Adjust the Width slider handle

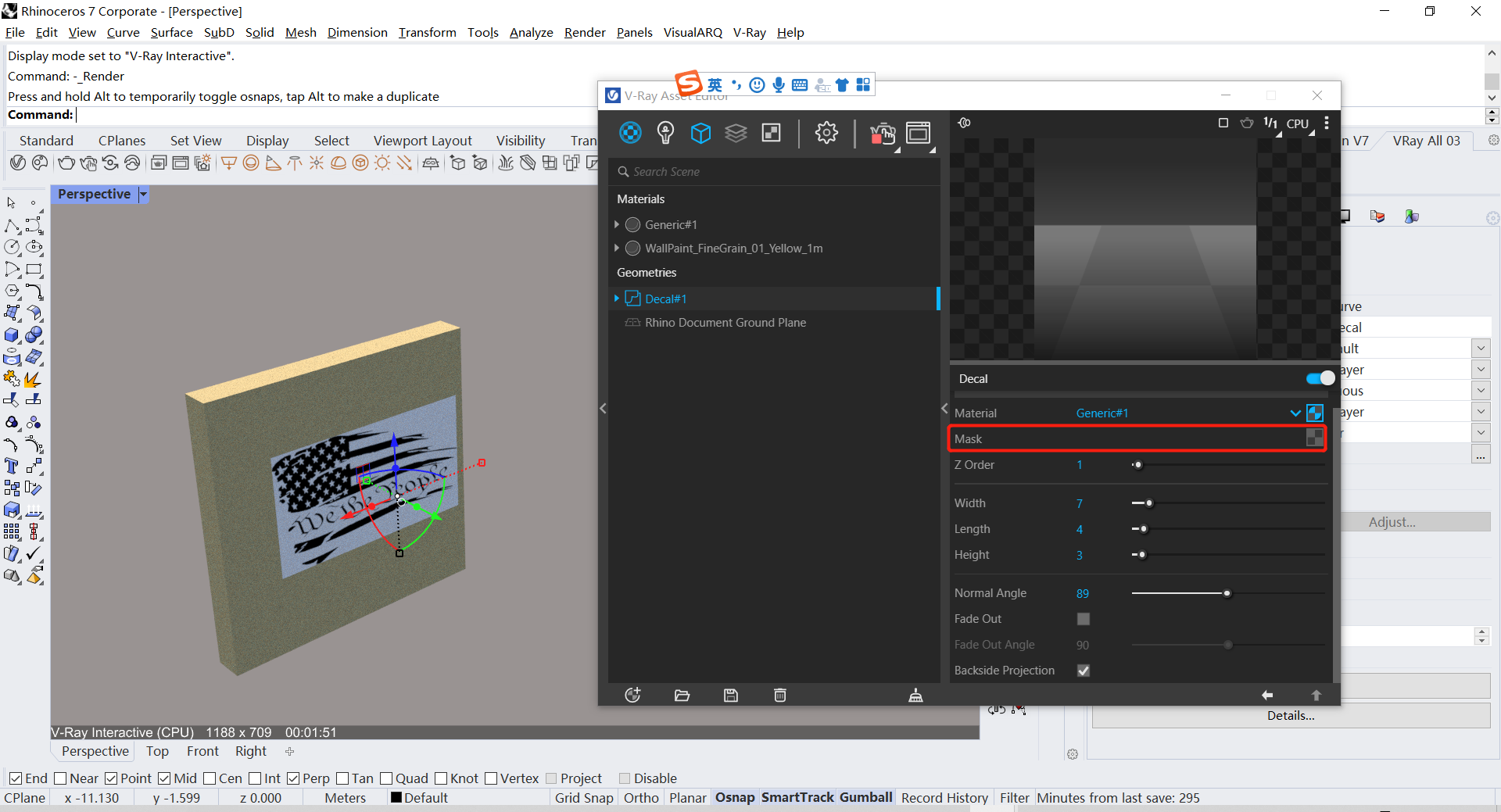pyautogui.click(x=1149, y=503)
